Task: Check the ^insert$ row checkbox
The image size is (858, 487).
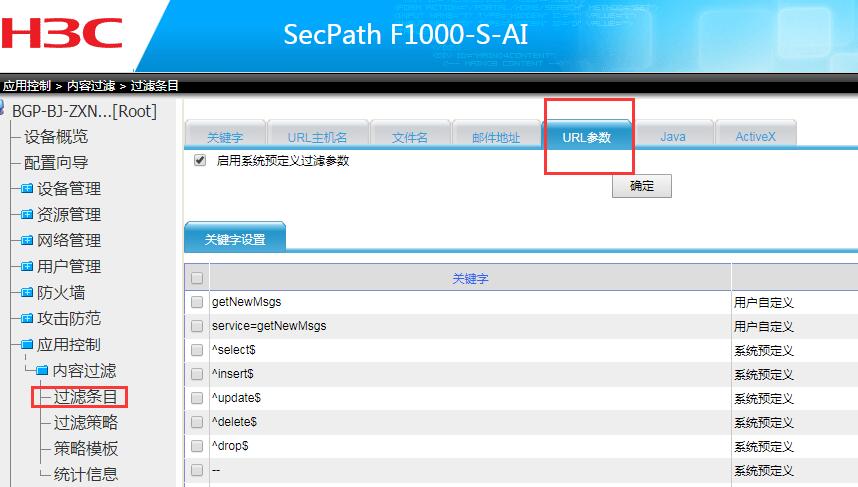Action: click(197, 374)
